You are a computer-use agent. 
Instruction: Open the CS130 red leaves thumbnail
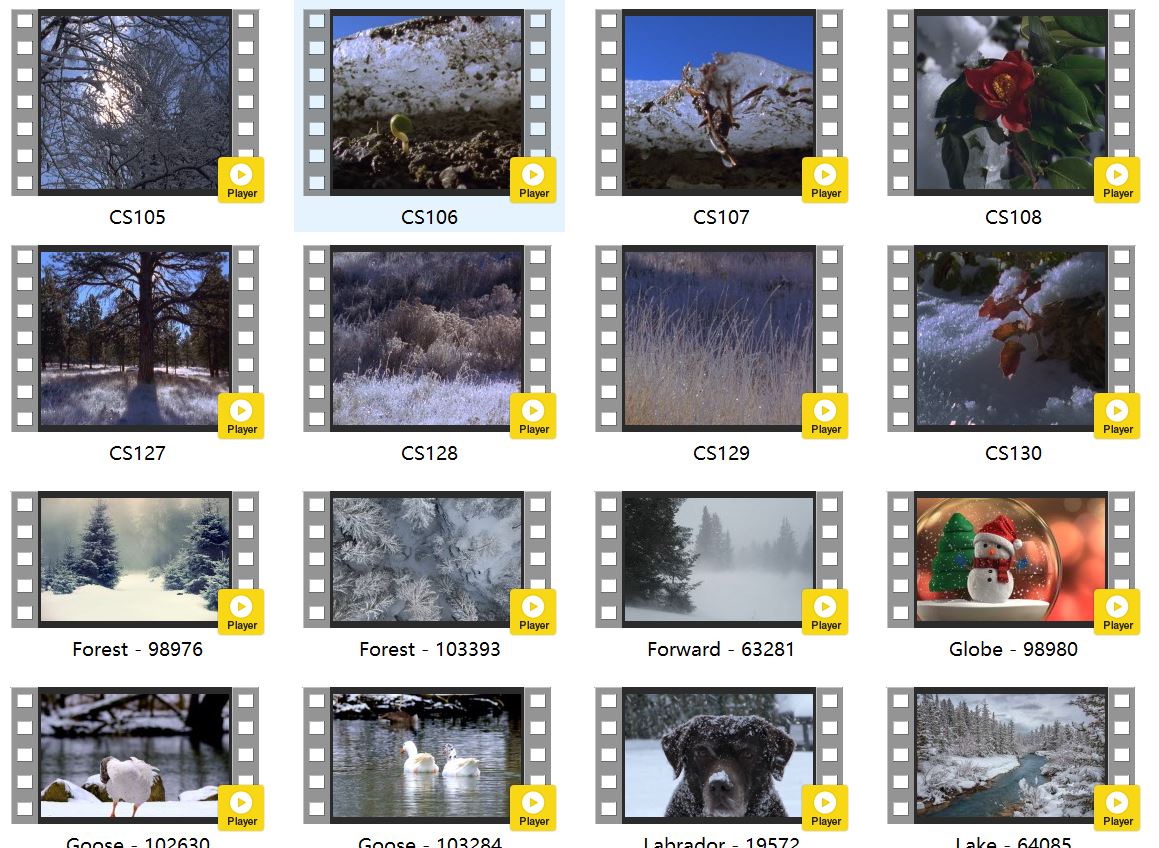tap(1010, 338)
